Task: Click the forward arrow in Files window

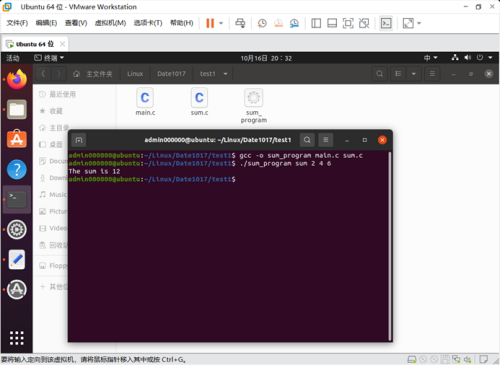Action: click(59, 74)
